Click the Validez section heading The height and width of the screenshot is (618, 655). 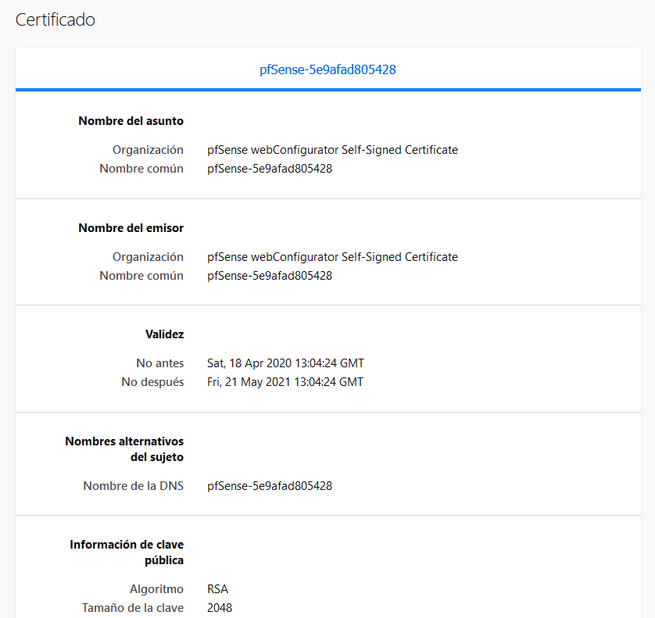[165, 334]
